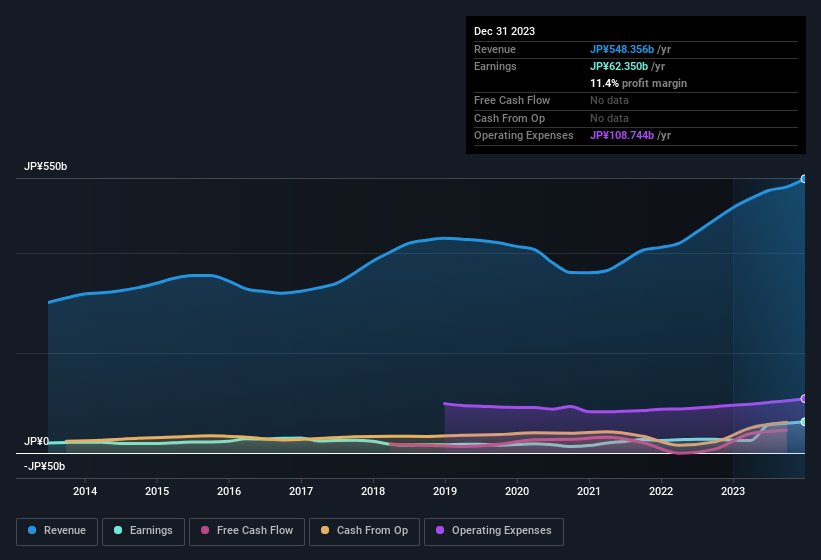Toggle the Revenue series label in legend
The height and width of the screenshot is (560, 821).
[65, 531]
